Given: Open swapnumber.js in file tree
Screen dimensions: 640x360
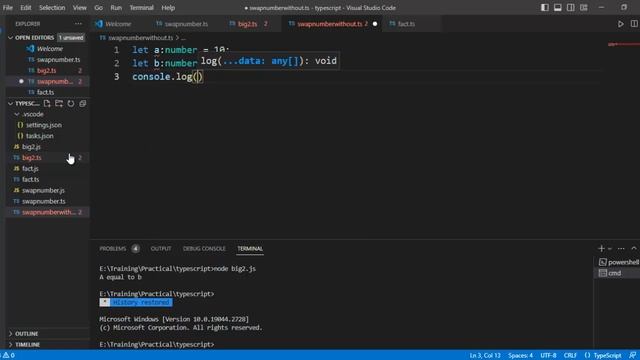Looking at the screenshot, I should coord(43,190).
